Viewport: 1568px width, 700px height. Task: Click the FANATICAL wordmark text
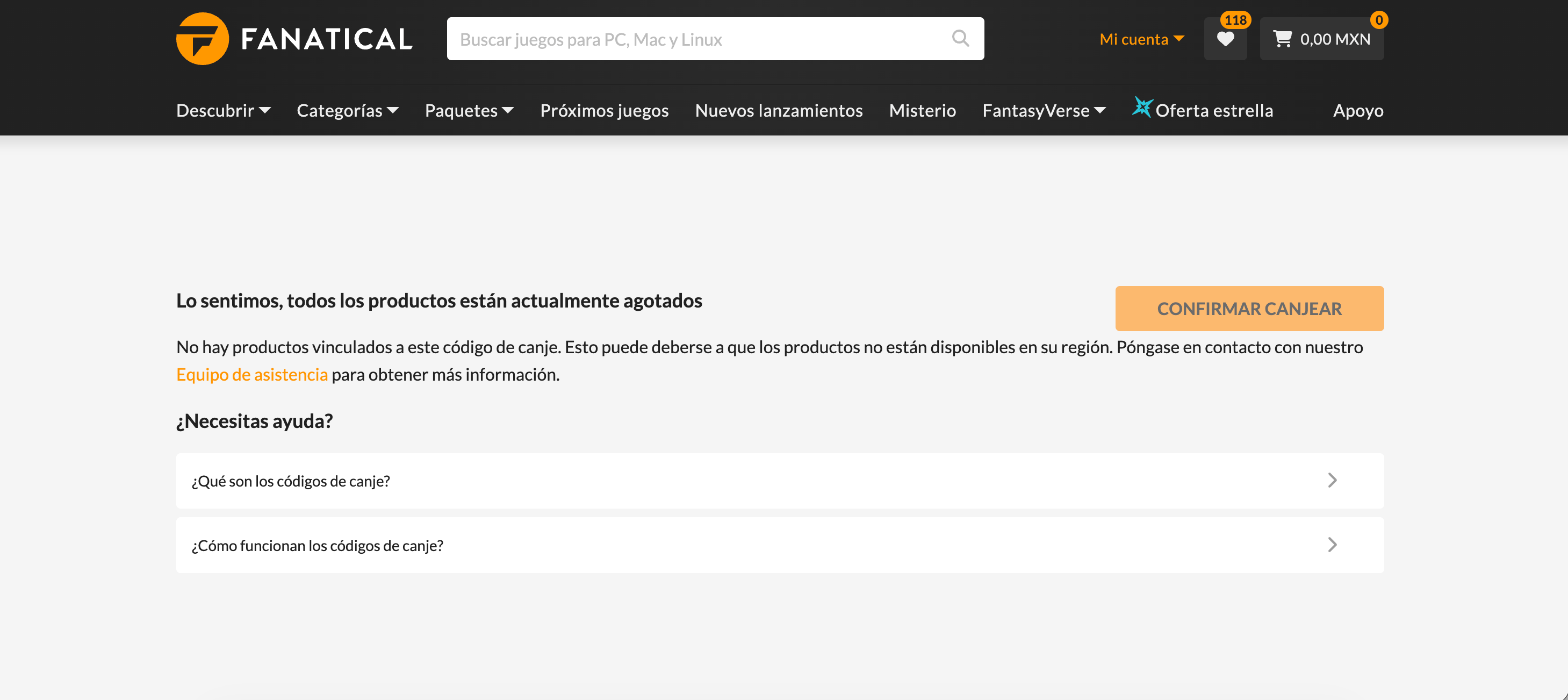(327, 39)
